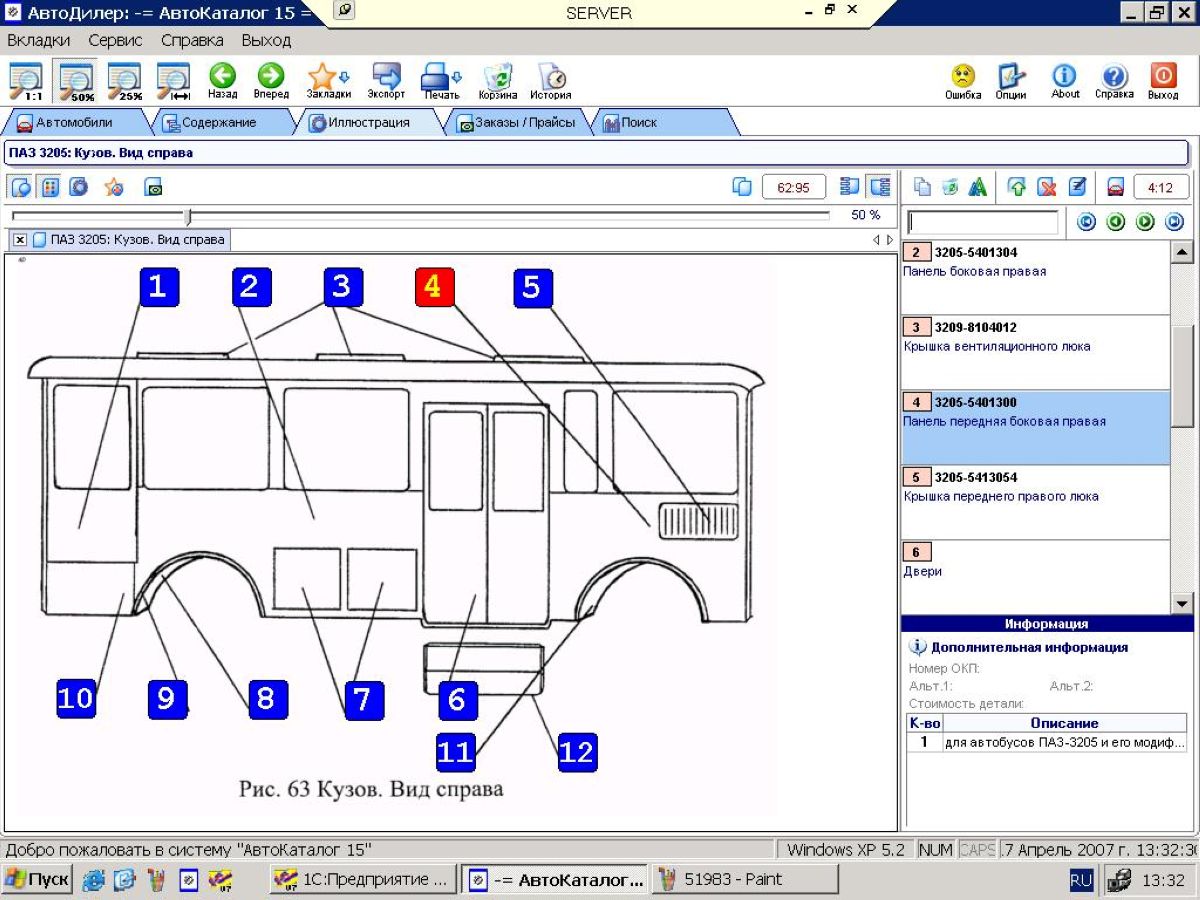Expand the Закладки bookmarks dropdown
Image resolution: width=1200 pixels, height=900 pixels.
point(344,77)
